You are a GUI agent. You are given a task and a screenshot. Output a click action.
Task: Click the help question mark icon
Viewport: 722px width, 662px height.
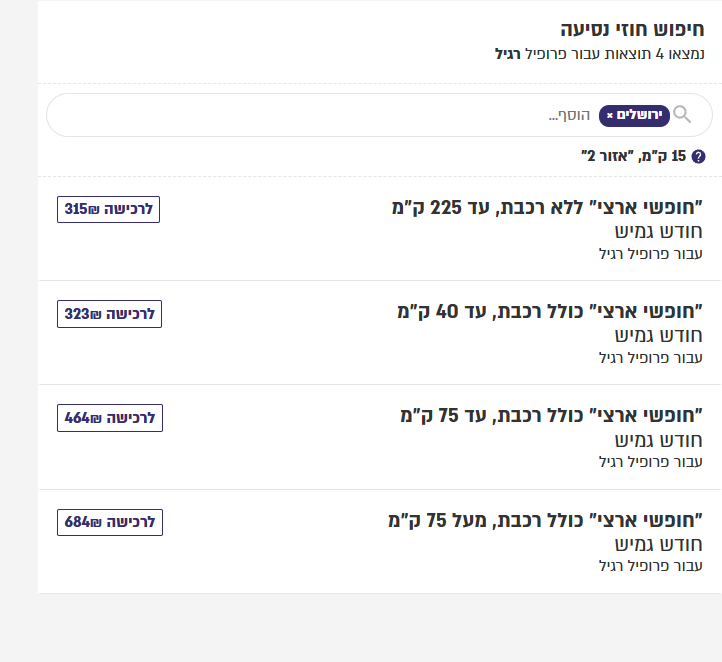tap(698, 156)
